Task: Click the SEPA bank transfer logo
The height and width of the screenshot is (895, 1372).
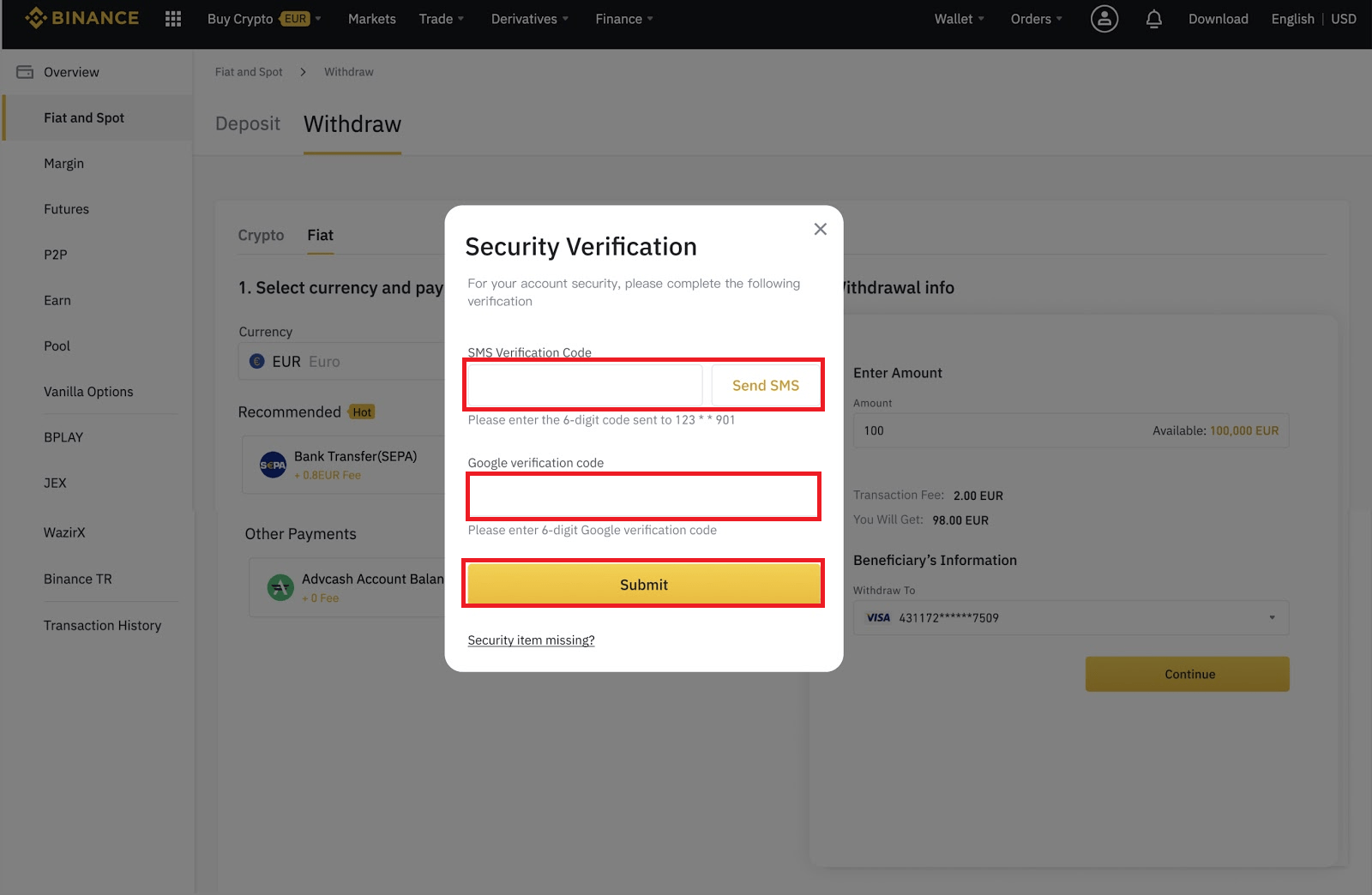Action: (273, 465)
